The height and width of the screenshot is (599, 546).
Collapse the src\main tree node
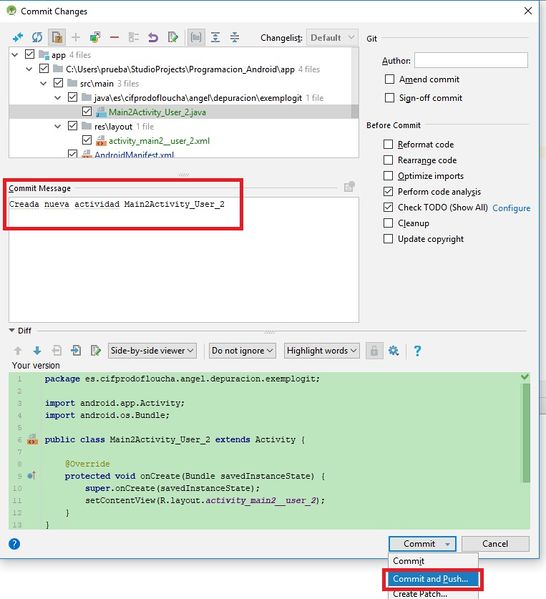click(x=43, y=83)
